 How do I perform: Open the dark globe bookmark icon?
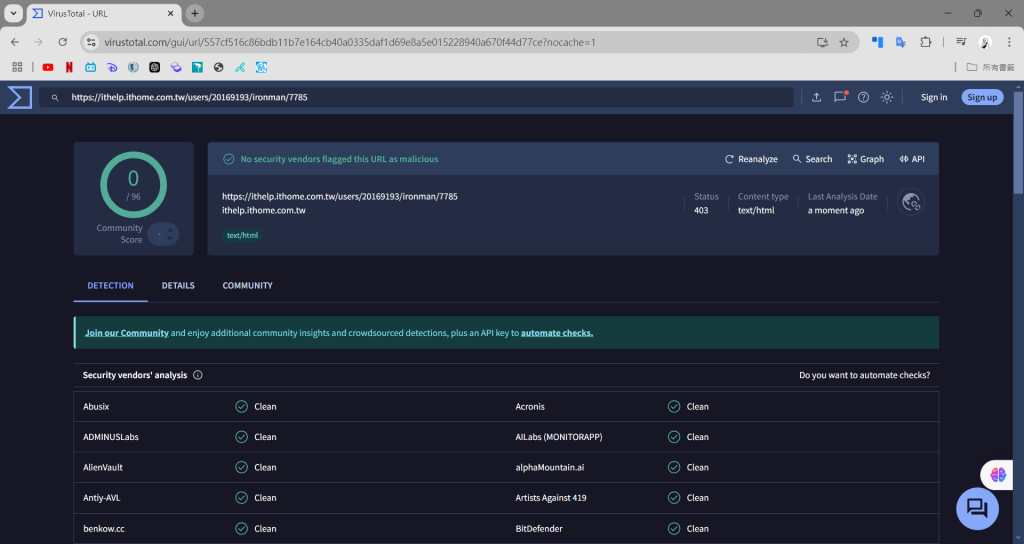tap(219, 67)
